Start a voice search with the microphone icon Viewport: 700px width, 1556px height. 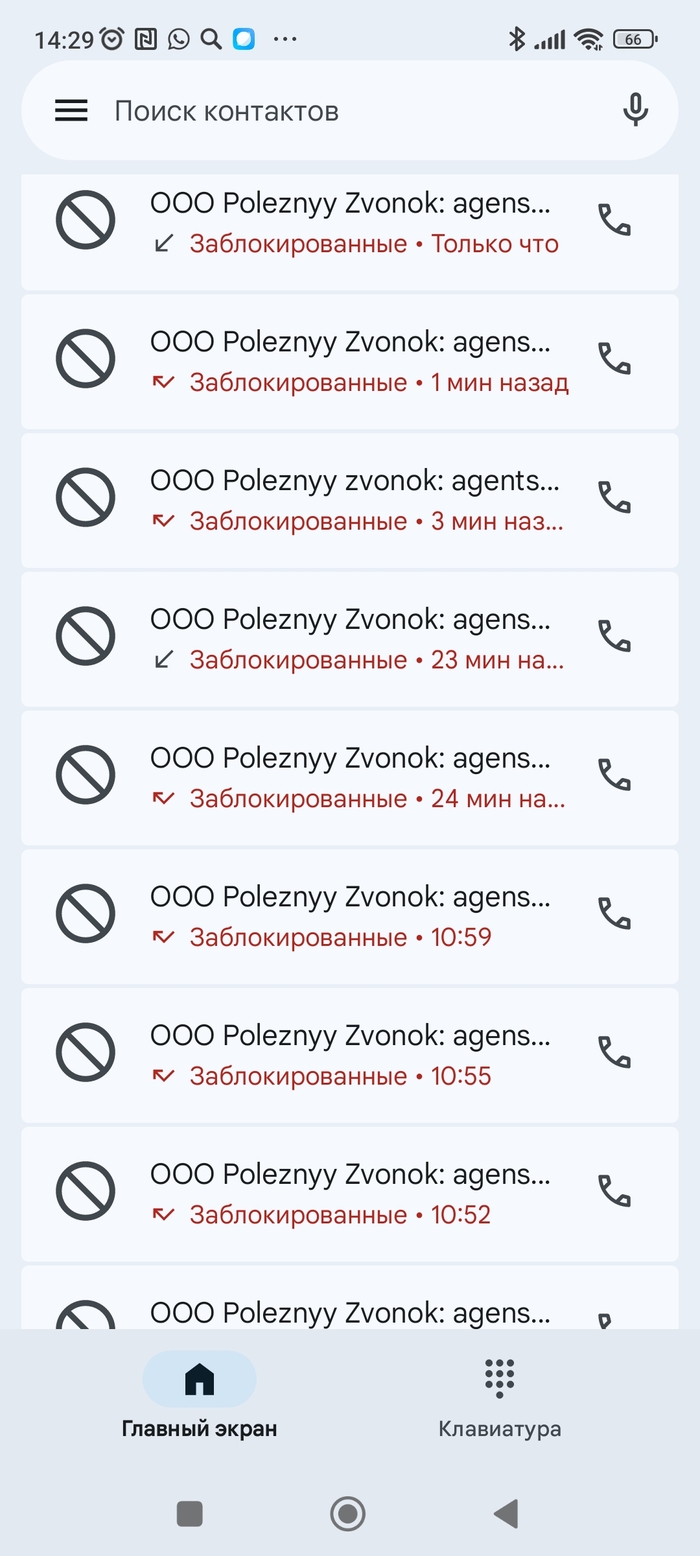(x=634, y=110)
